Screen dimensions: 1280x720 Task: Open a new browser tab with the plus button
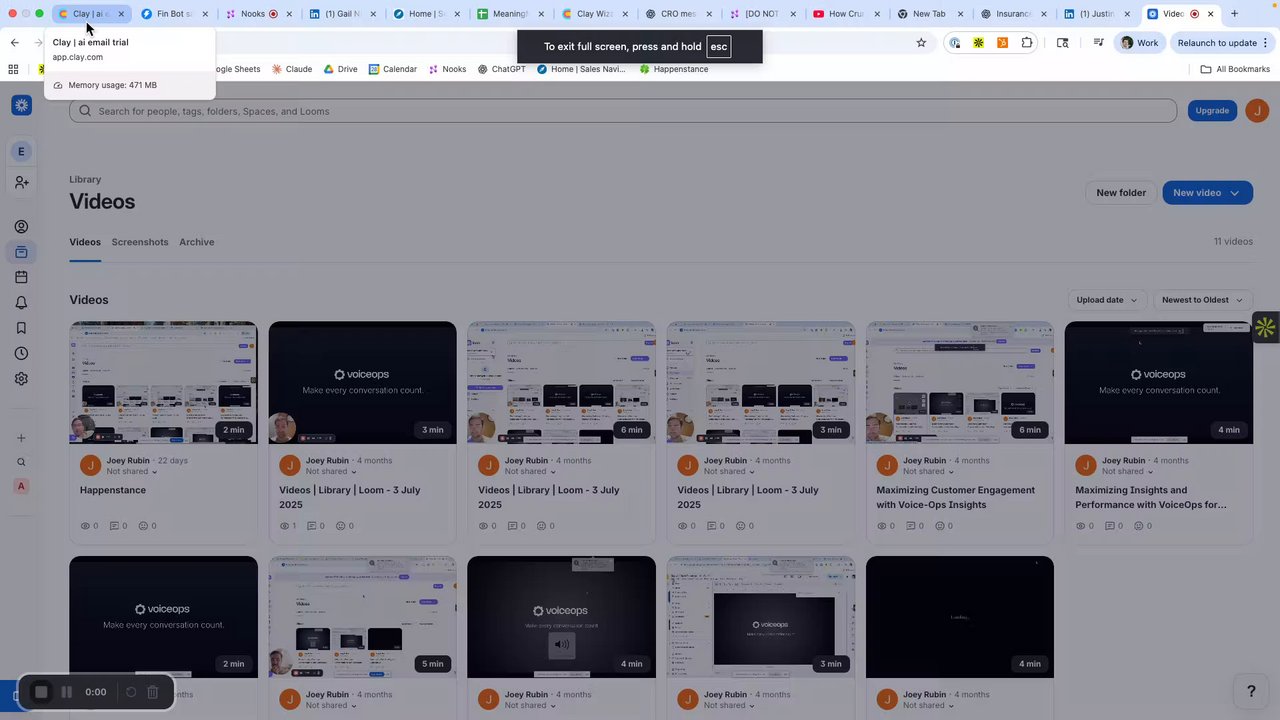pyautogui.click(x=1234, y=14)
